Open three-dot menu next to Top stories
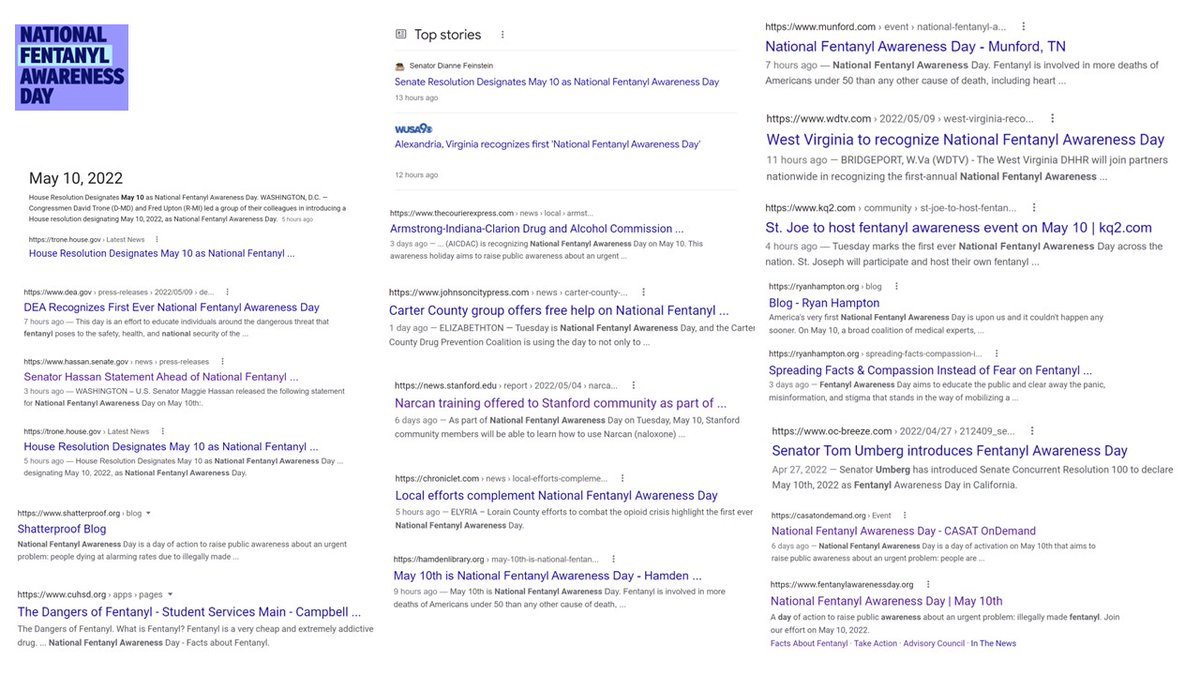Screen dimensions: 1200x675 point(502,34)
